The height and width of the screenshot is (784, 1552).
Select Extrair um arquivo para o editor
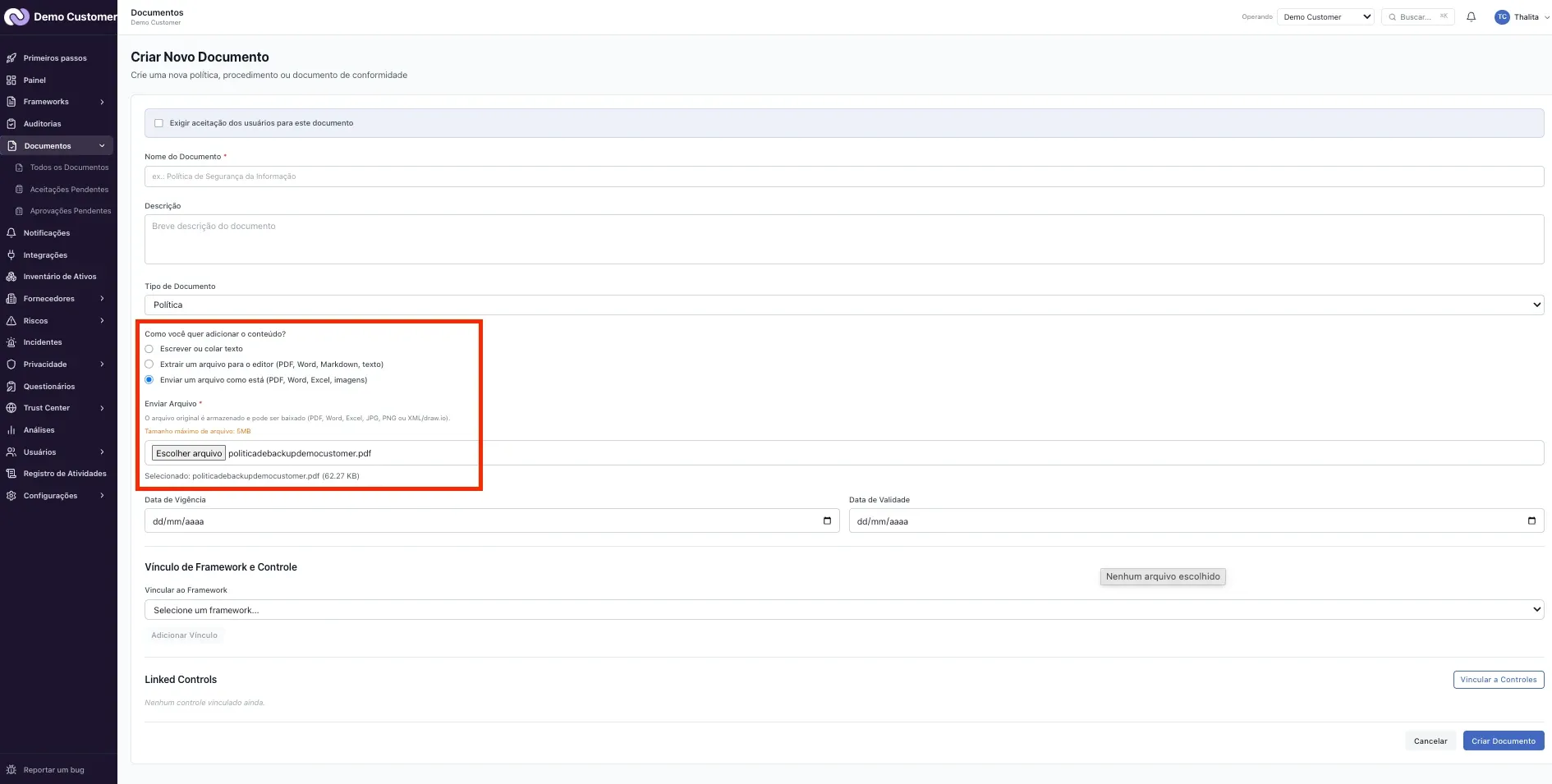click(149, 364)
